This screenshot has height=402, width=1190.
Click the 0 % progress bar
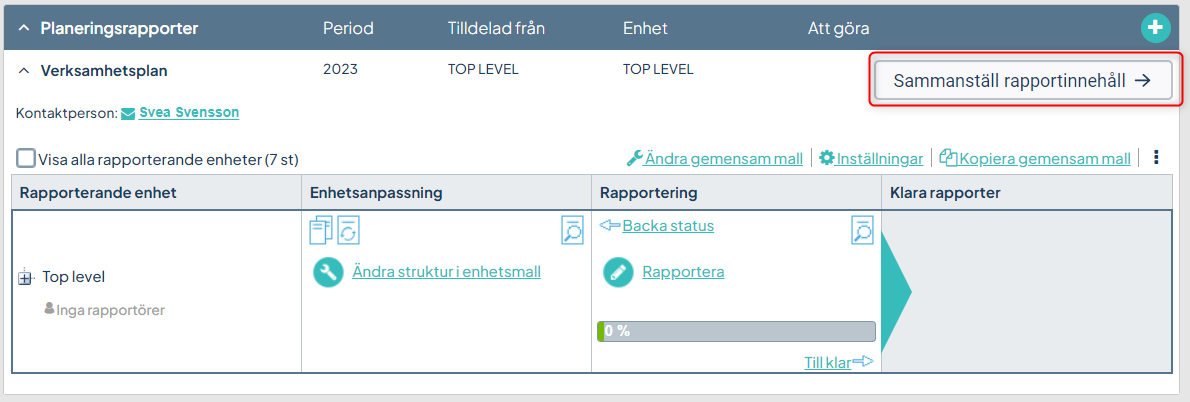coord(736,331)
